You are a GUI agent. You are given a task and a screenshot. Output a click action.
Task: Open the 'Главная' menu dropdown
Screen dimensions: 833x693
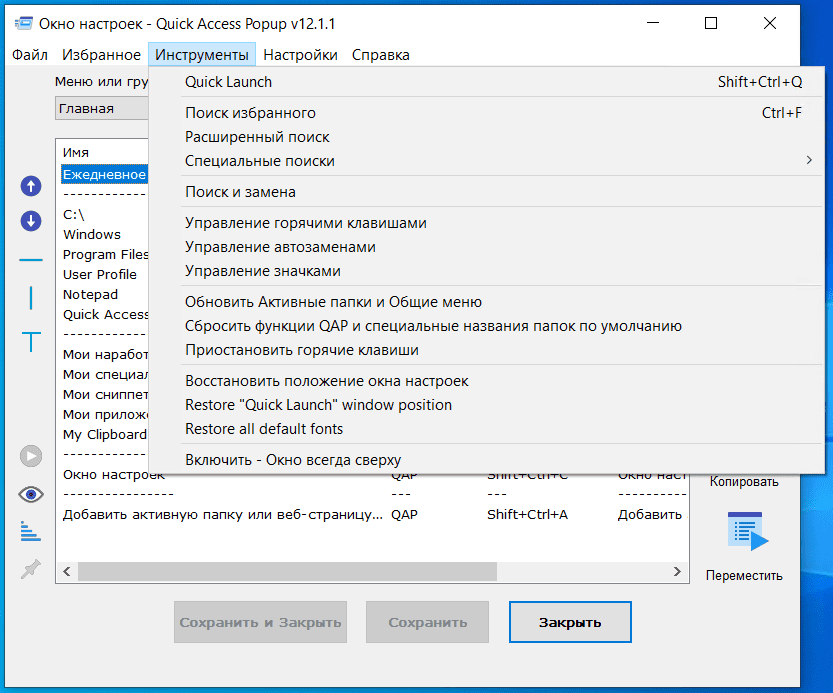point(100,108)
